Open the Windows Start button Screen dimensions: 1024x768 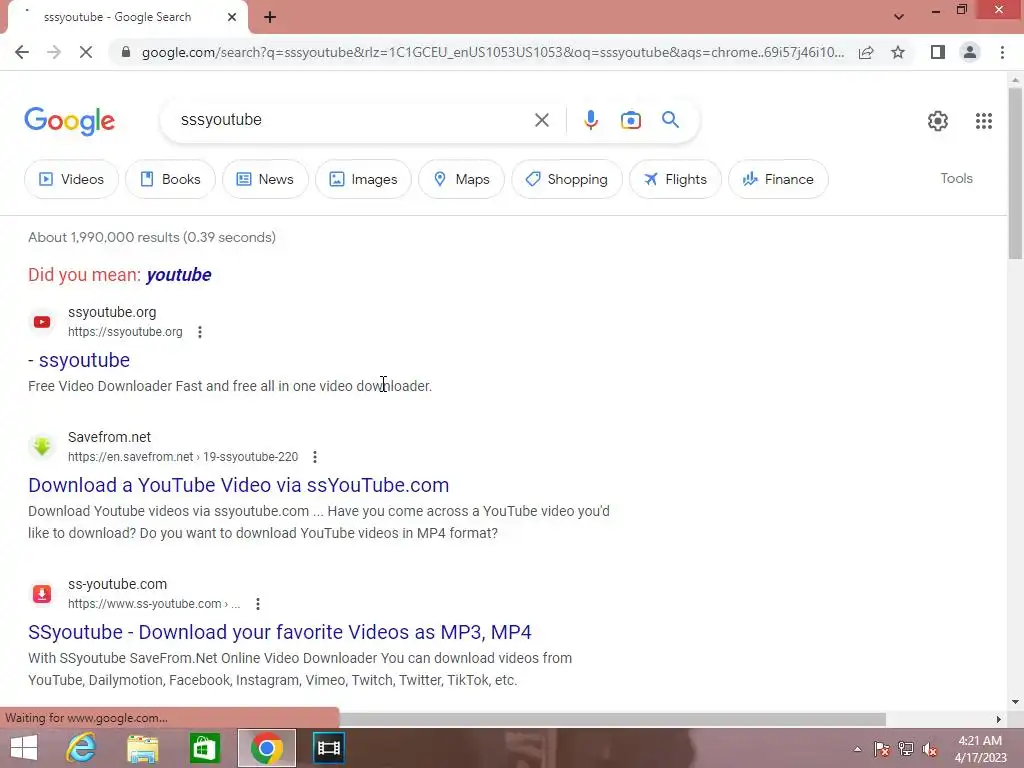tap(24, 748)
